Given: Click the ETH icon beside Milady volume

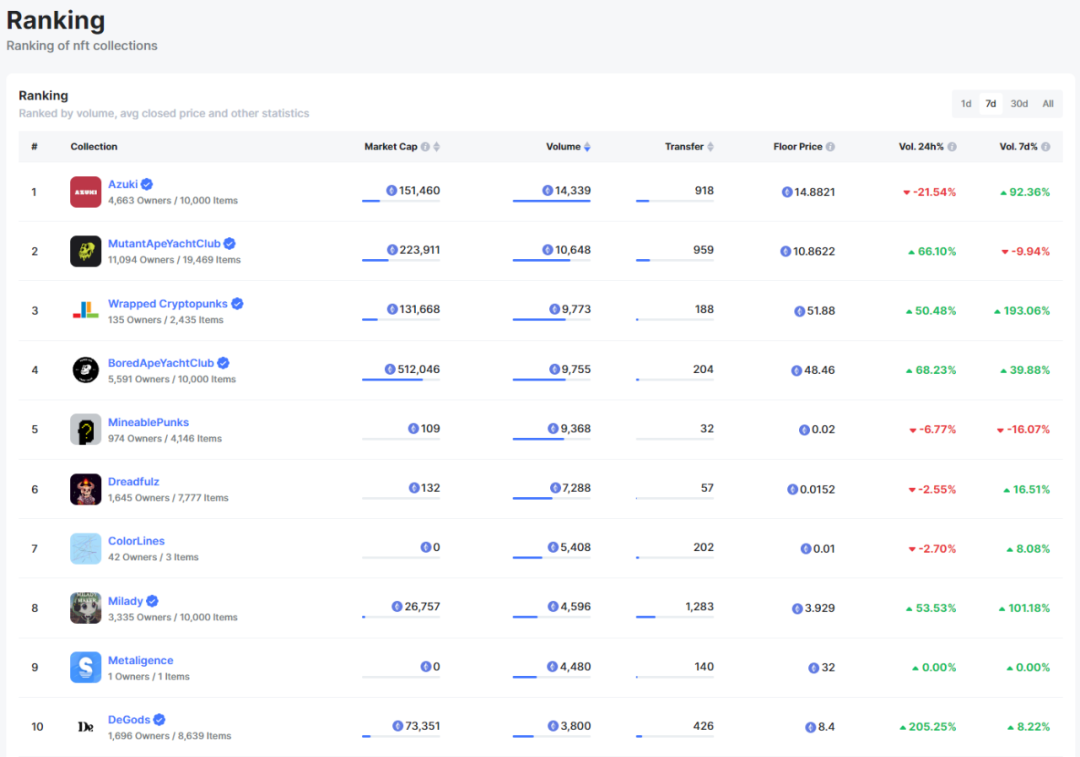Looking at the screenshot, I should click(x=552, y=606).
